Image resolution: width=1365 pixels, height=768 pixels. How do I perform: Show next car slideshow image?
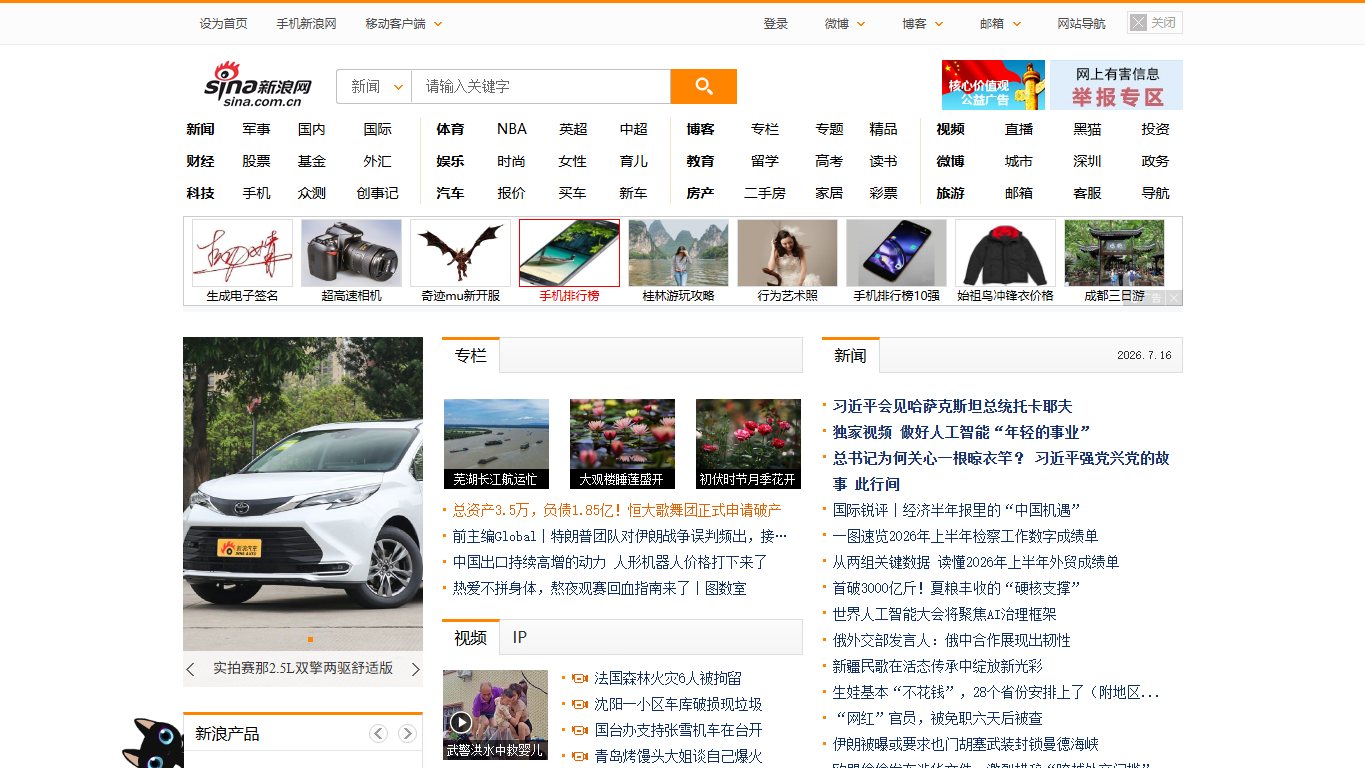click(x=416, y=669)
